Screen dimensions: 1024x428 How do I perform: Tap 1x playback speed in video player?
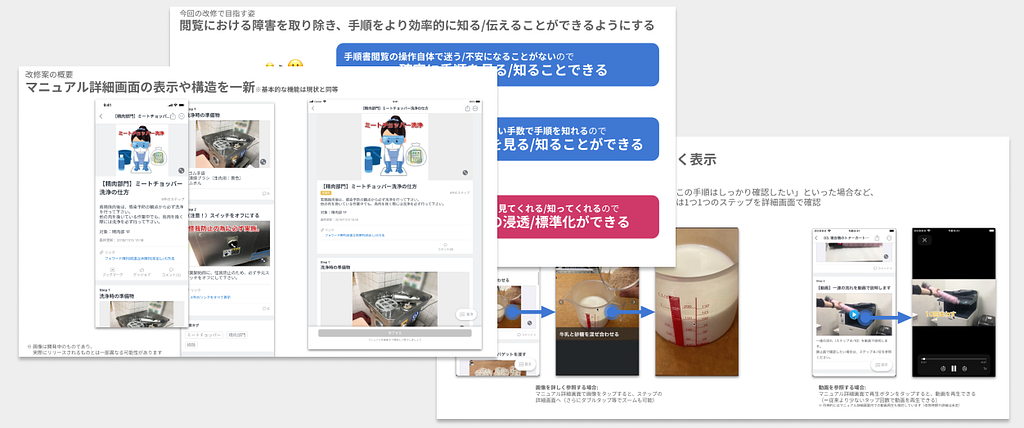[985, 369]
